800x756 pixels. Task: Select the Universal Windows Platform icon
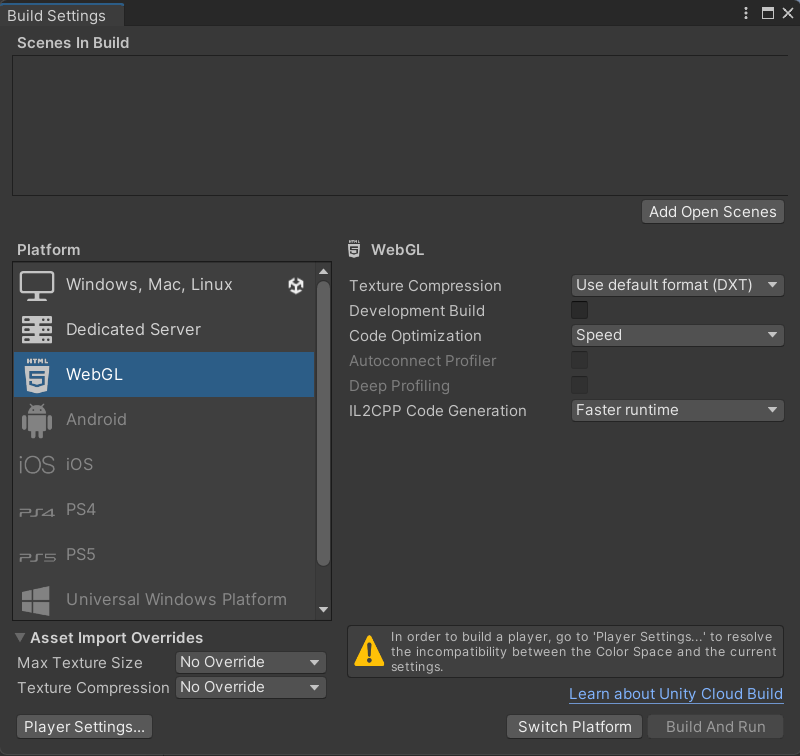37,600
